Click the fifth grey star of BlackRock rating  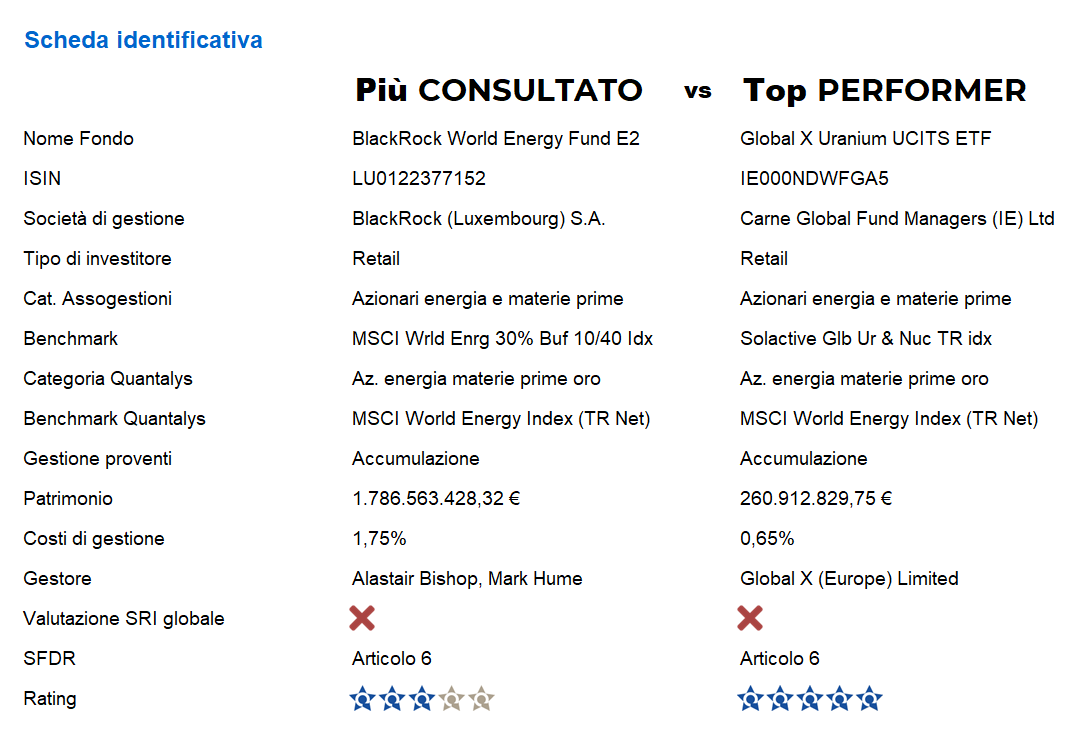click(482, 698)
